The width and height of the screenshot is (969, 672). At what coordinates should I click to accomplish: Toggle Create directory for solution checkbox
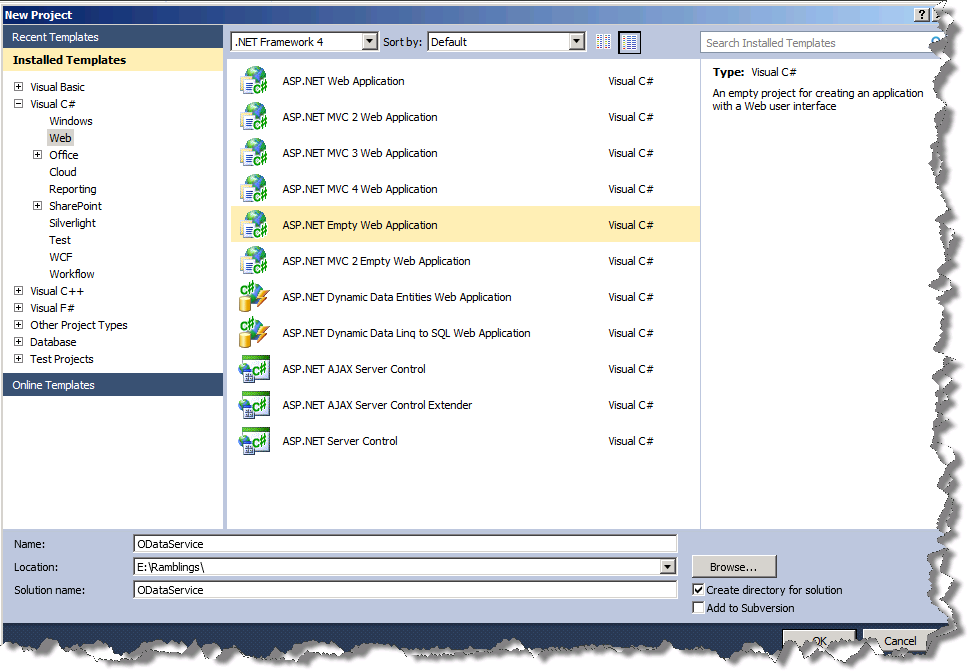coord(698,590)
